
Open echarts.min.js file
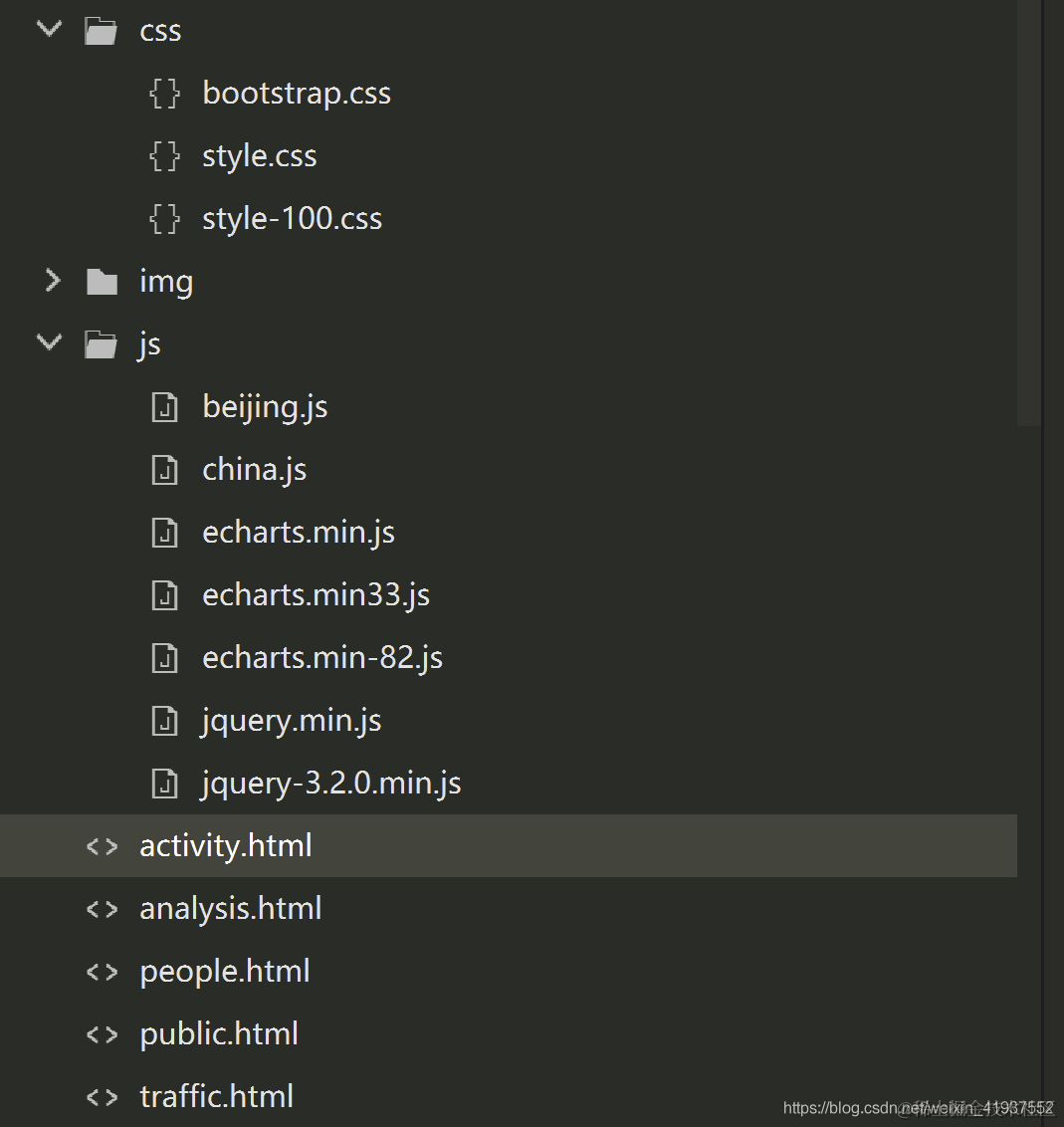[299, 533]
